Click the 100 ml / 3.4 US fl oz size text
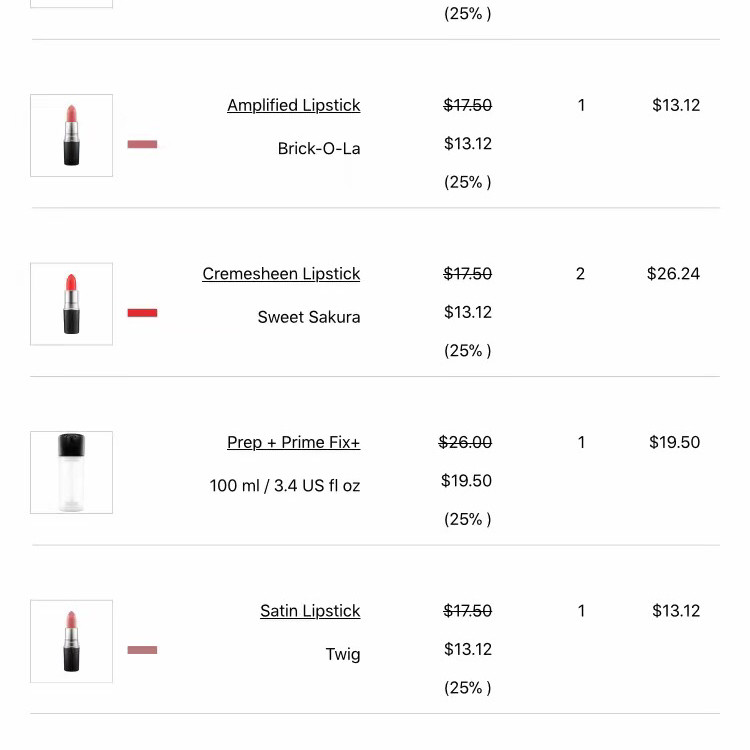Viewport: 750px width, 750px height. 285,485
